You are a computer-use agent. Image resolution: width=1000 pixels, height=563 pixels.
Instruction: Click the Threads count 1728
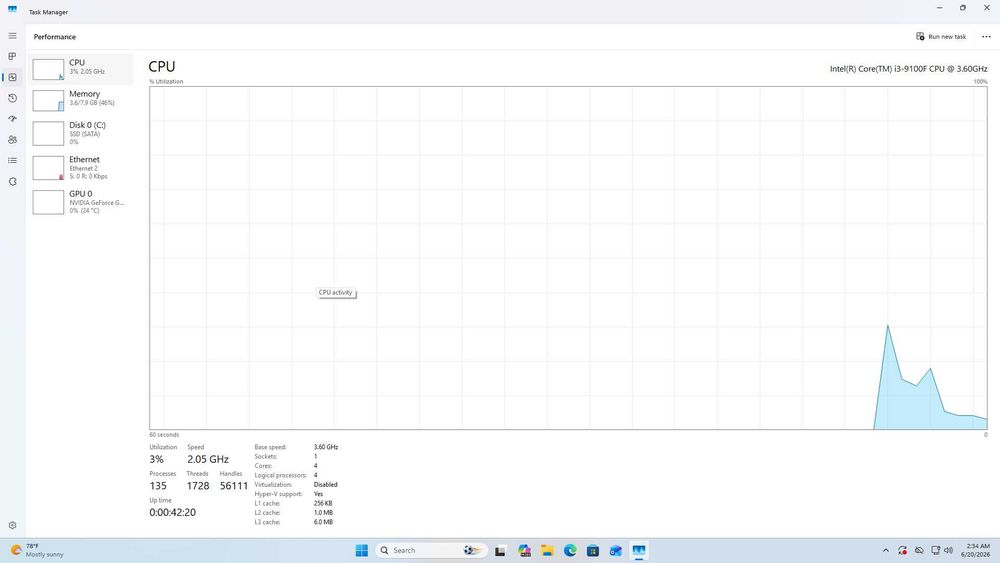198,486
